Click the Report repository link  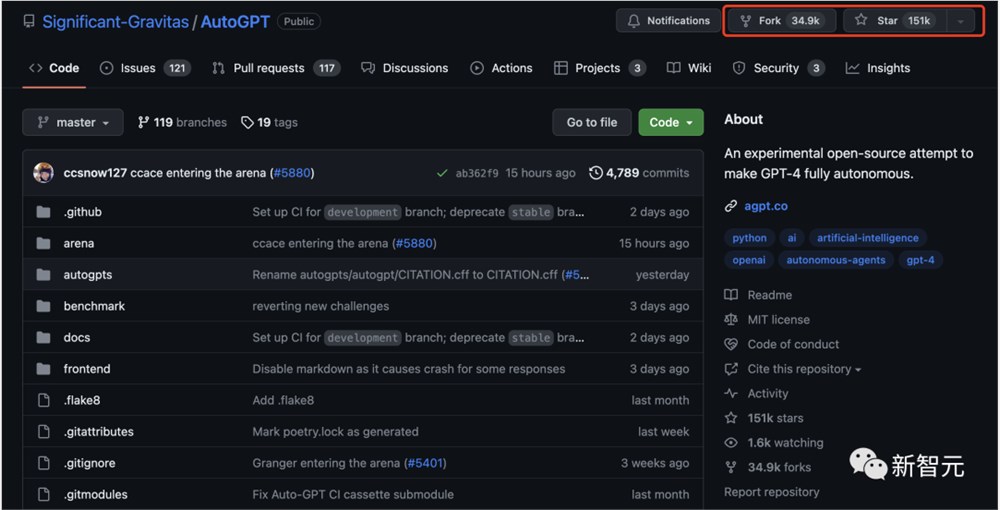[772, 492]
